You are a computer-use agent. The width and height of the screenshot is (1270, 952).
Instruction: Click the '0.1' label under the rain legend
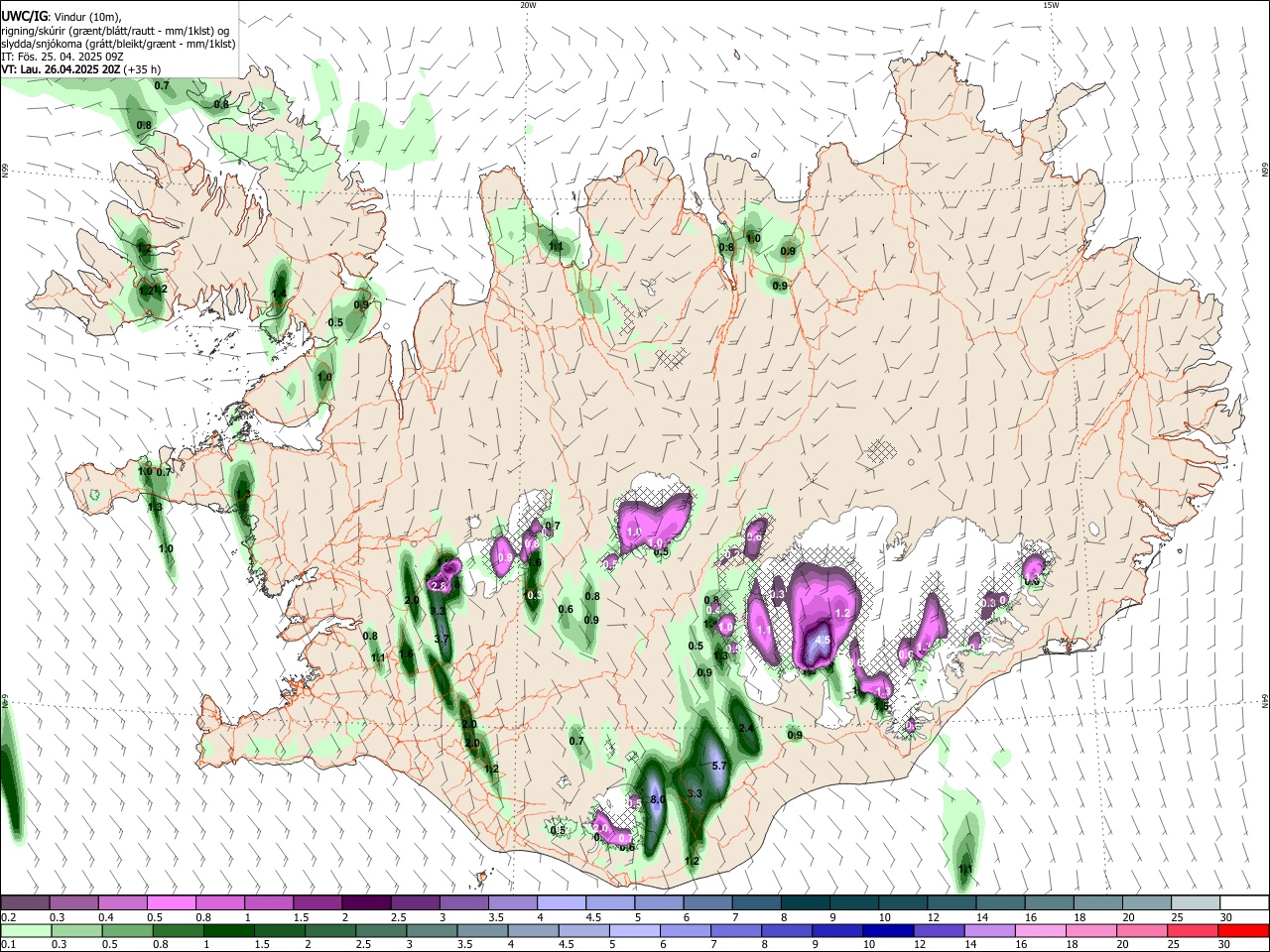8,945
